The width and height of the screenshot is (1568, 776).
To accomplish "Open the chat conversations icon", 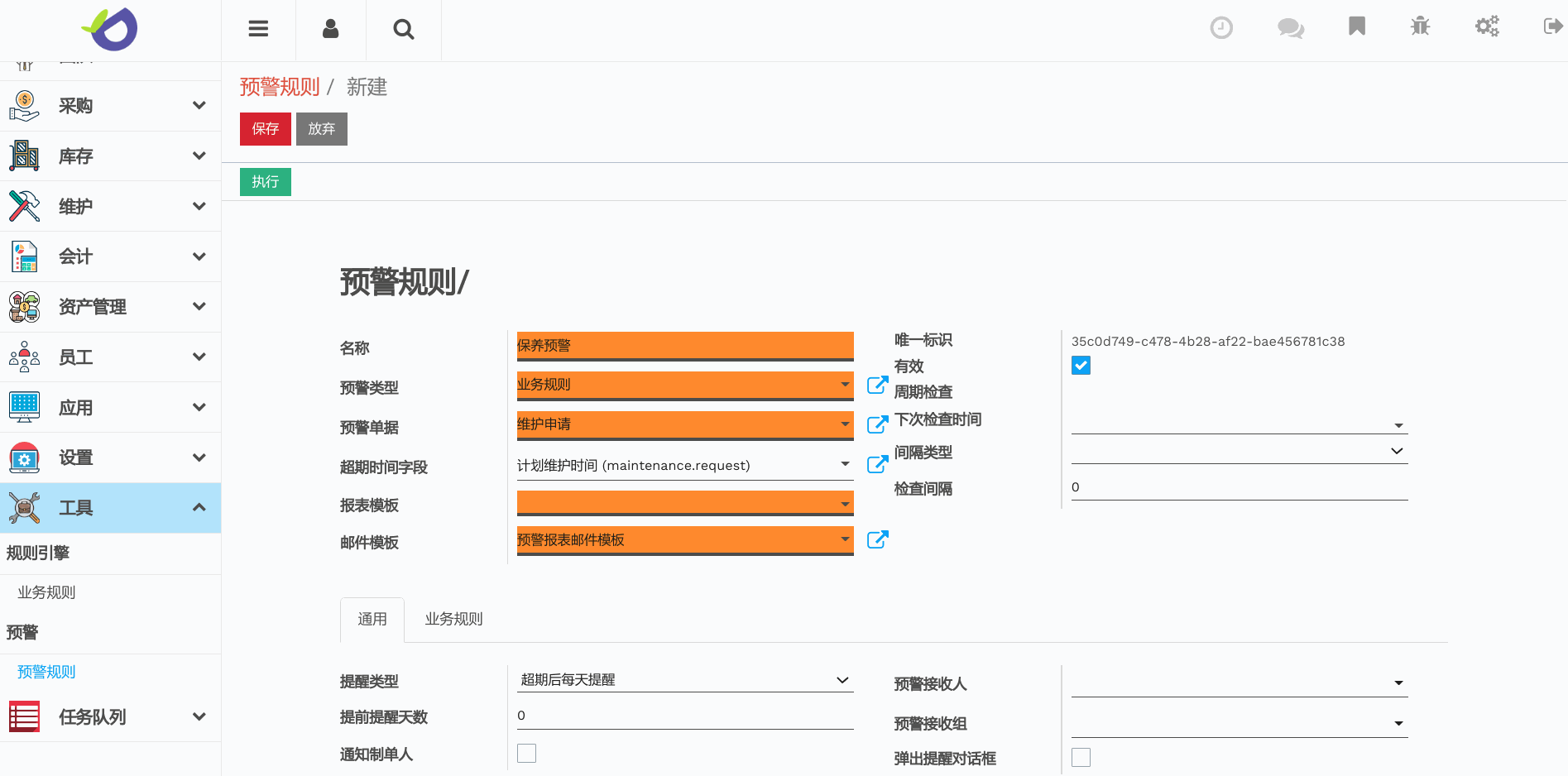I will coord(1290,28).
